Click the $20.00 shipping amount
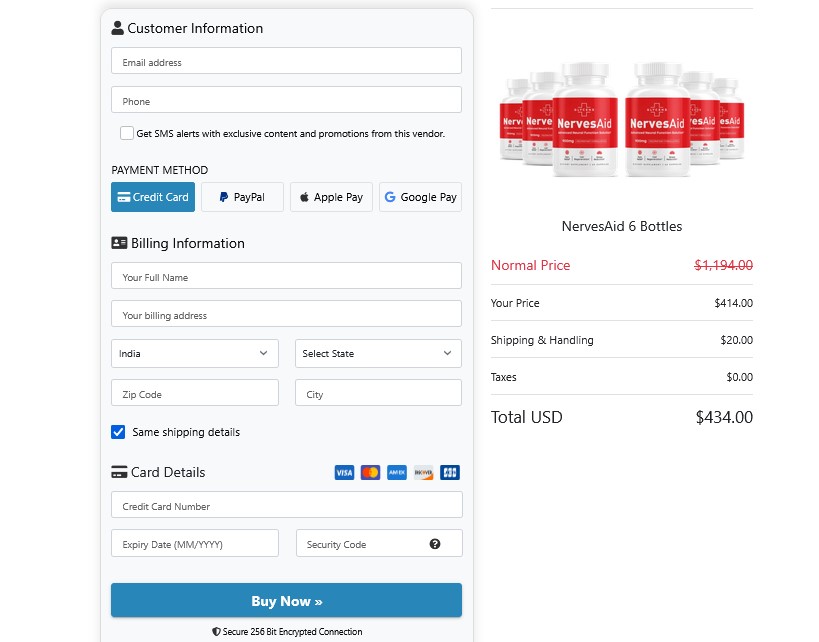 (x=736, y=340)
